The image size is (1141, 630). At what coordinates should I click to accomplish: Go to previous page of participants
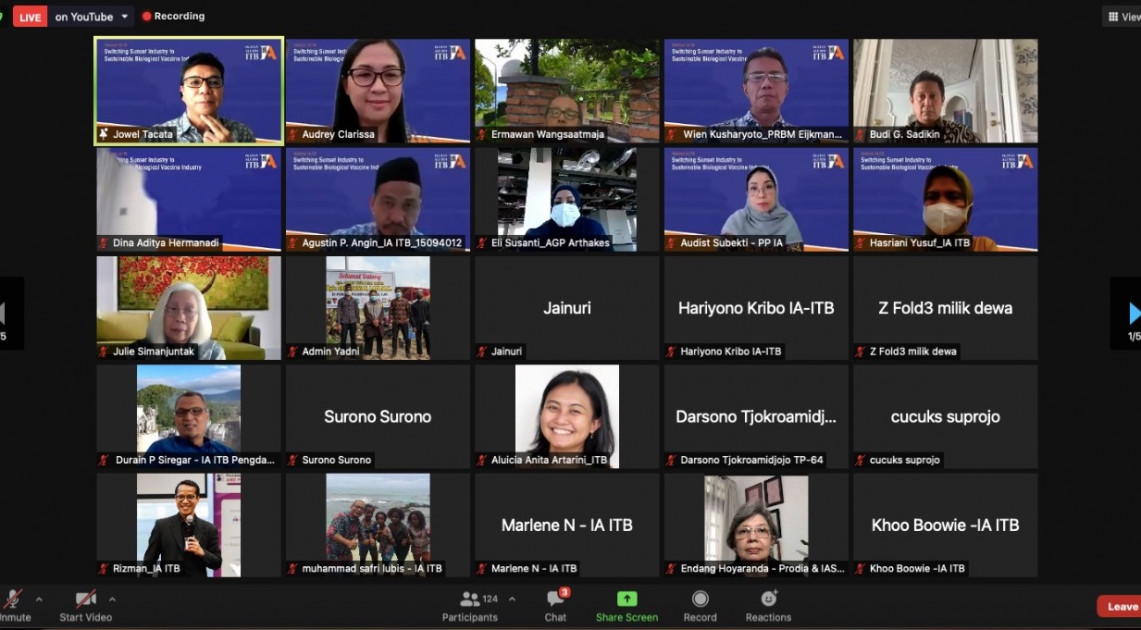click(x=4, y=314)
